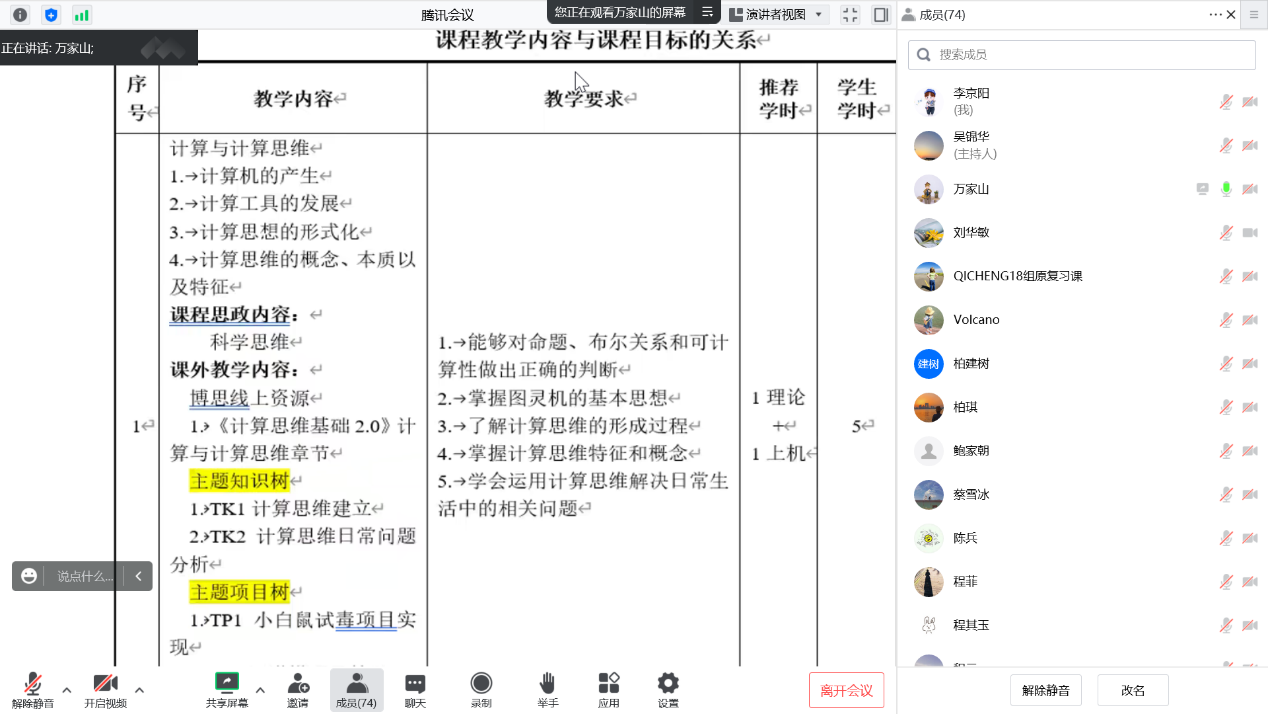The width and height of the screenshot is (1268, 714).
Task: Click the blue security shield icon
Action: [x=53, y=15]
